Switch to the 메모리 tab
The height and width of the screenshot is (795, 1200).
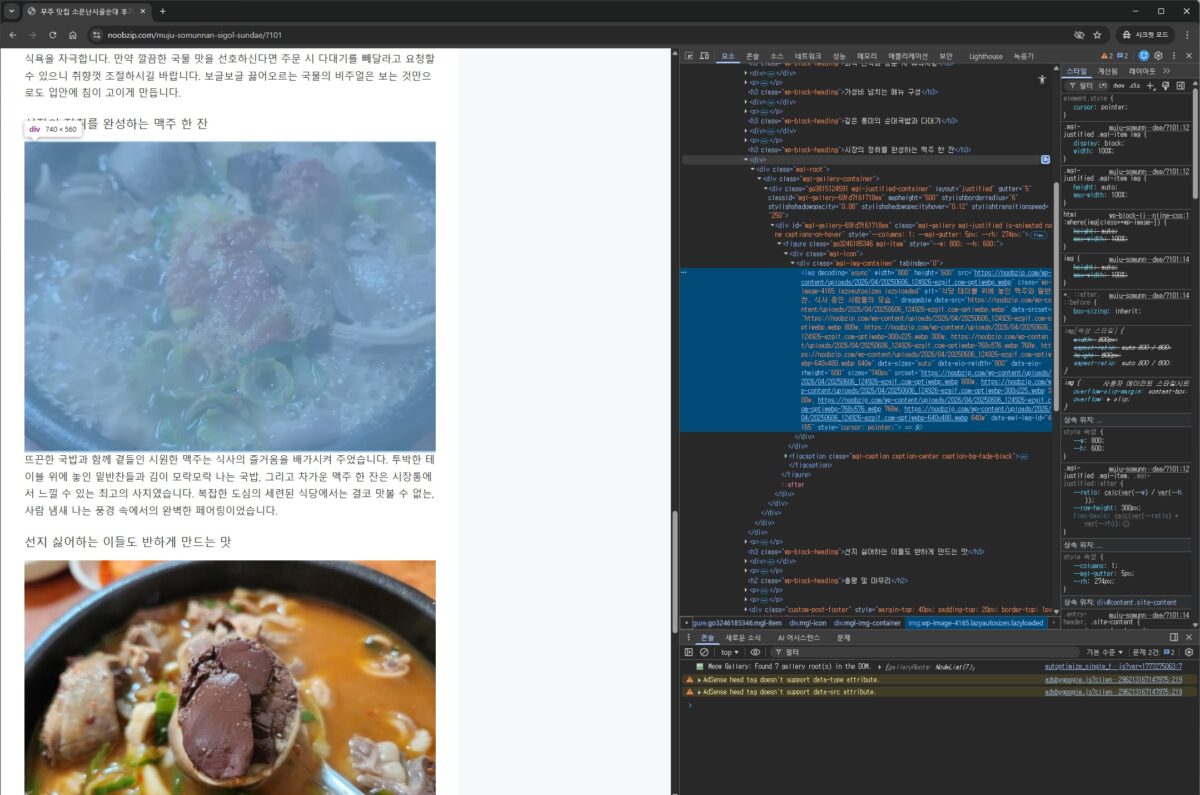pyautogui.click(x=867, y=56)
